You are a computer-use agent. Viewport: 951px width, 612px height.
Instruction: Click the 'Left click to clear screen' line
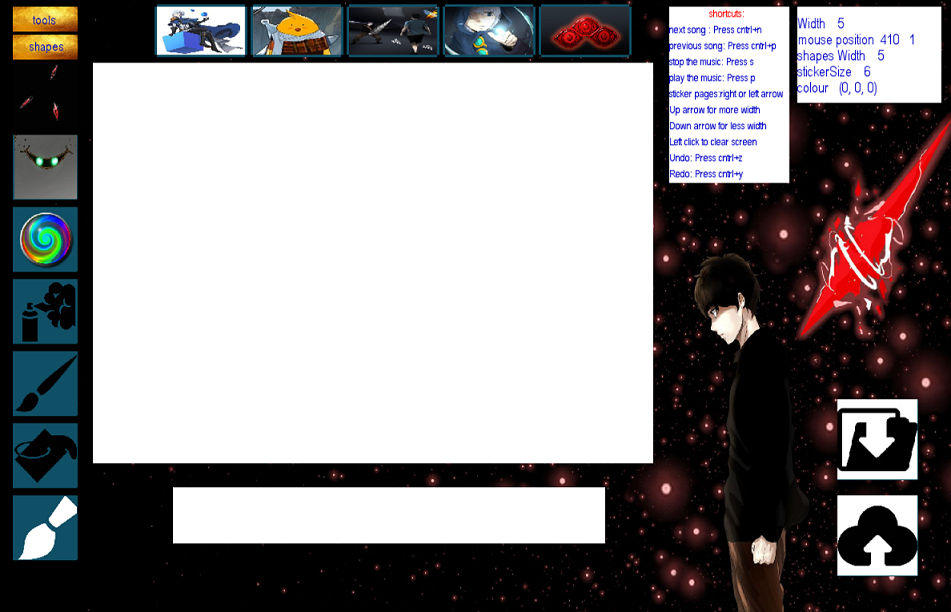coord(713,142)
